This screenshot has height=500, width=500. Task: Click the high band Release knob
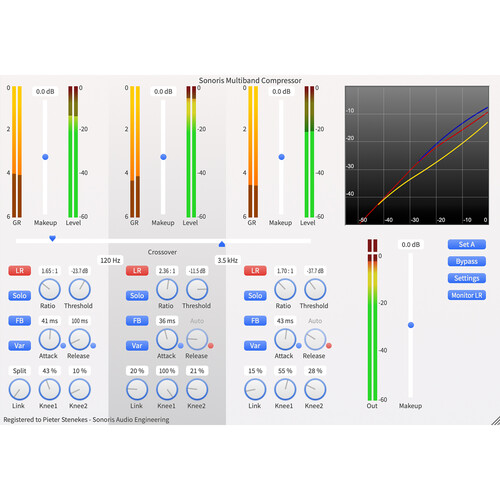[x=315, y=339]
